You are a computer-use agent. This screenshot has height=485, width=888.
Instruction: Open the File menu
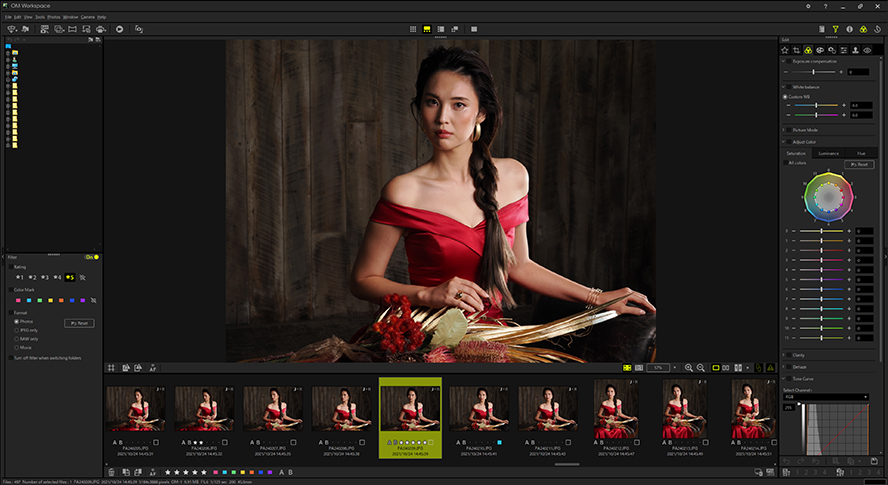(8, 17)
